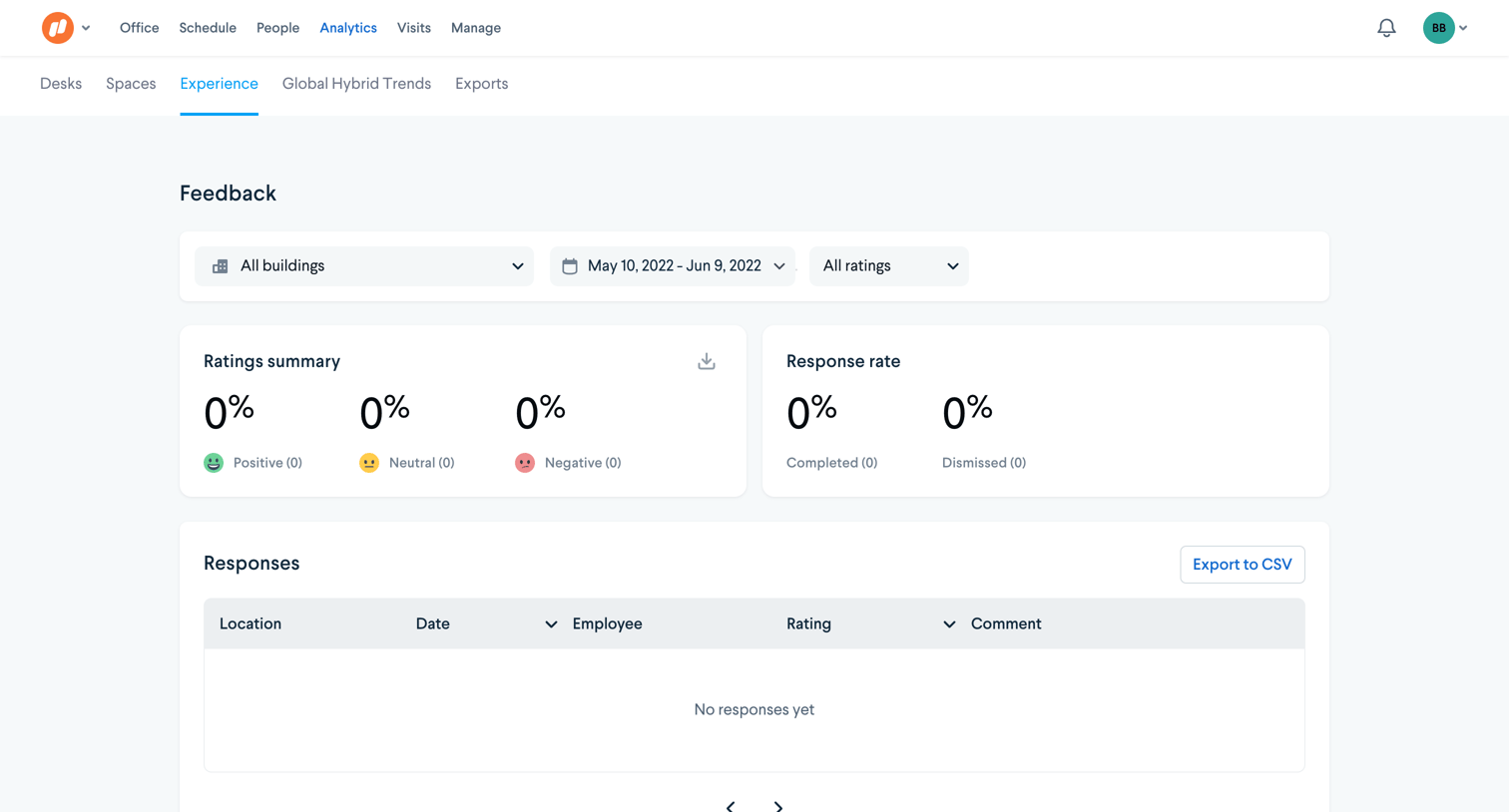The height and width of the screenshot is (812, 1509).
Task: Click the orange Robin logo icon
Action: click(57, 28)
